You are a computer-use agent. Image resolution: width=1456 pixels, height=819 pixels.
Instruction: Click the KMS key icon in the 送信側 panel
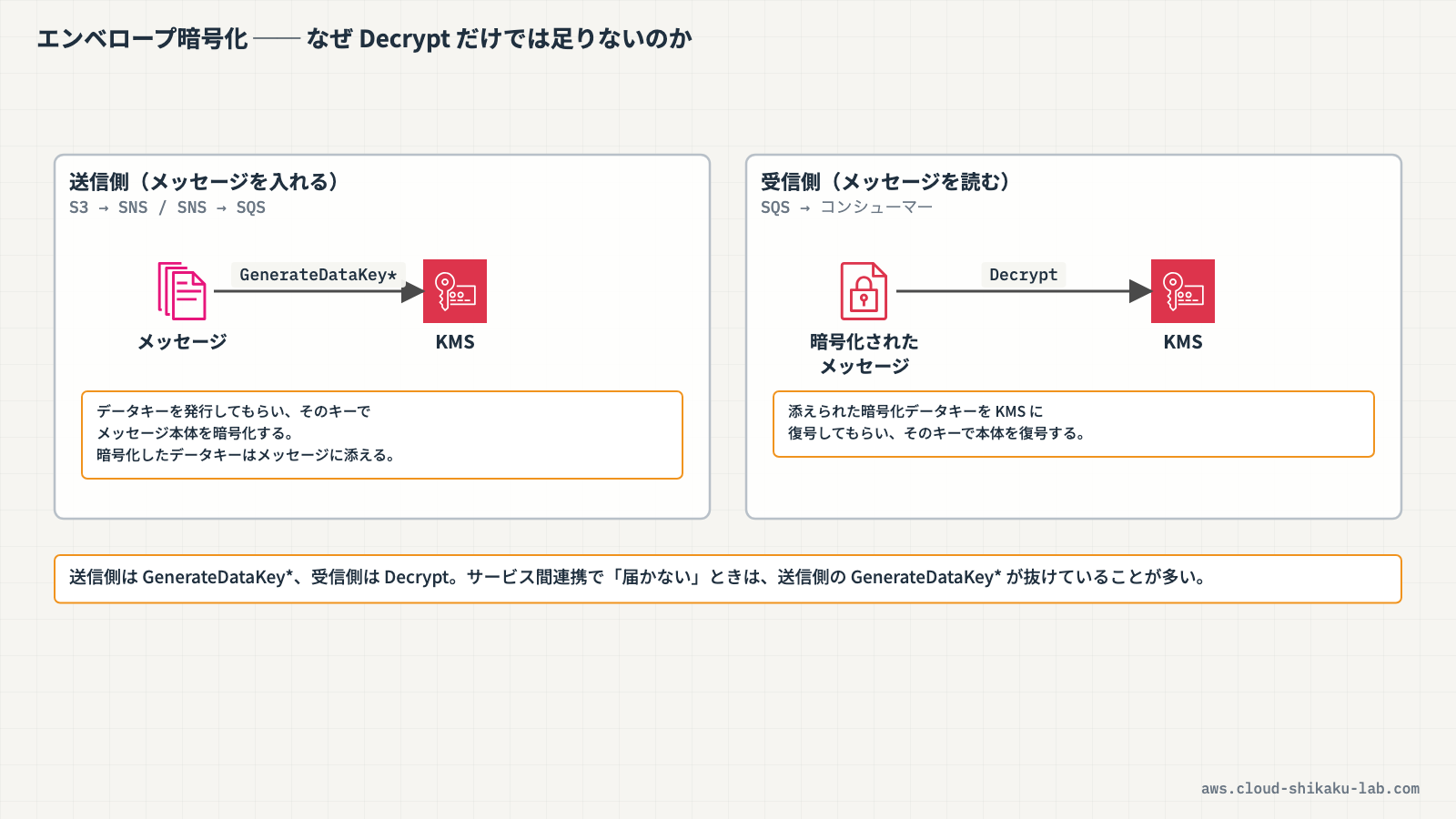tap(455, 291)
